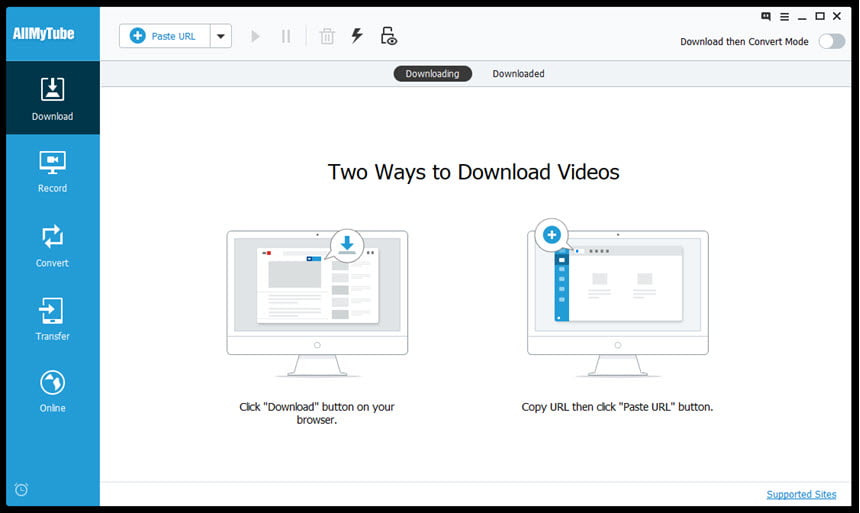This screenshot has height=513, width=860.
Task: Toggle Download then Convert Mode switch
Action: click(x=831, y=41)
